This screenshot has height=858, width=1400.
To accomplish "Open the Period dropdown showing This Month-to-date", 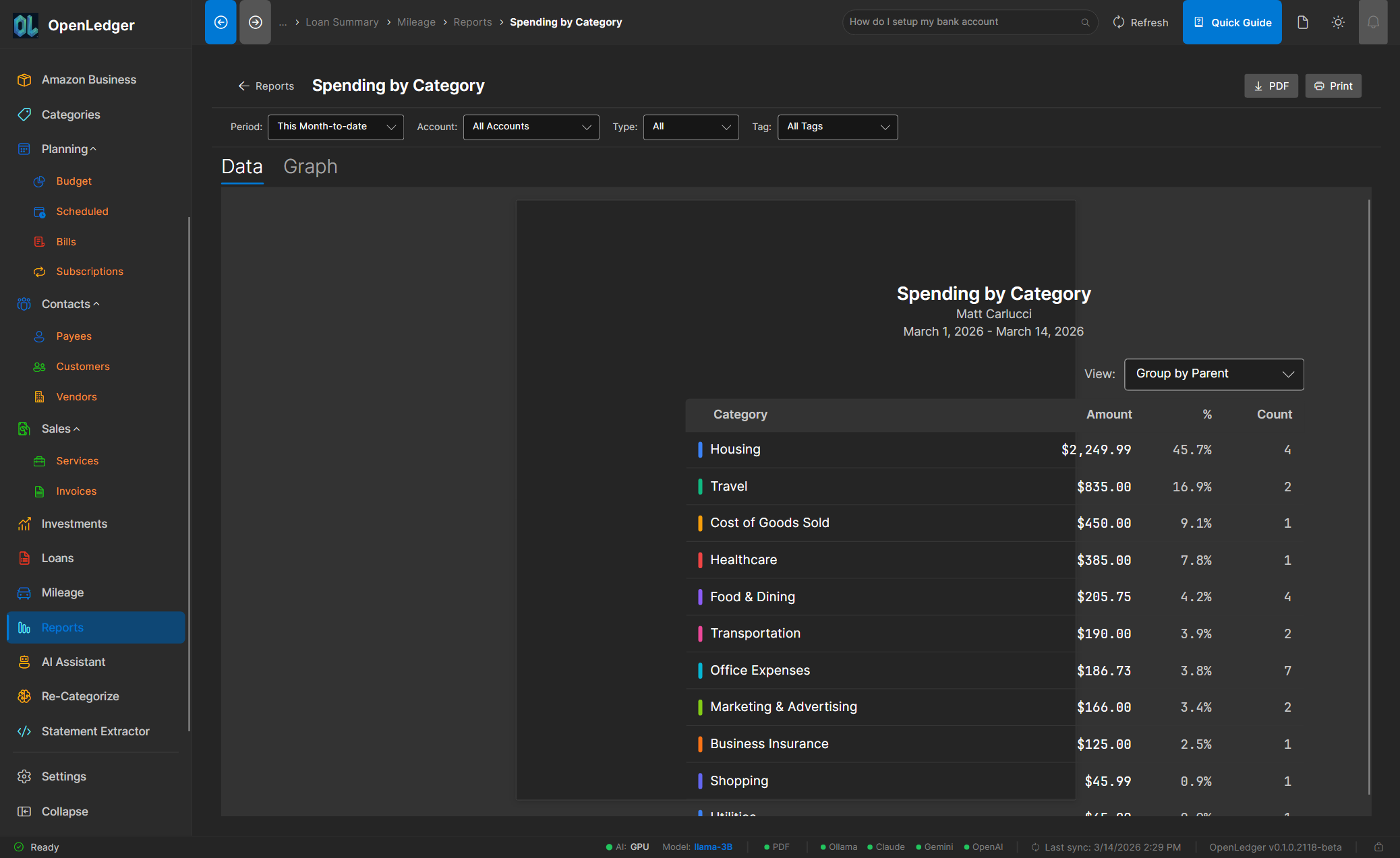I will (x=335, y=127).
